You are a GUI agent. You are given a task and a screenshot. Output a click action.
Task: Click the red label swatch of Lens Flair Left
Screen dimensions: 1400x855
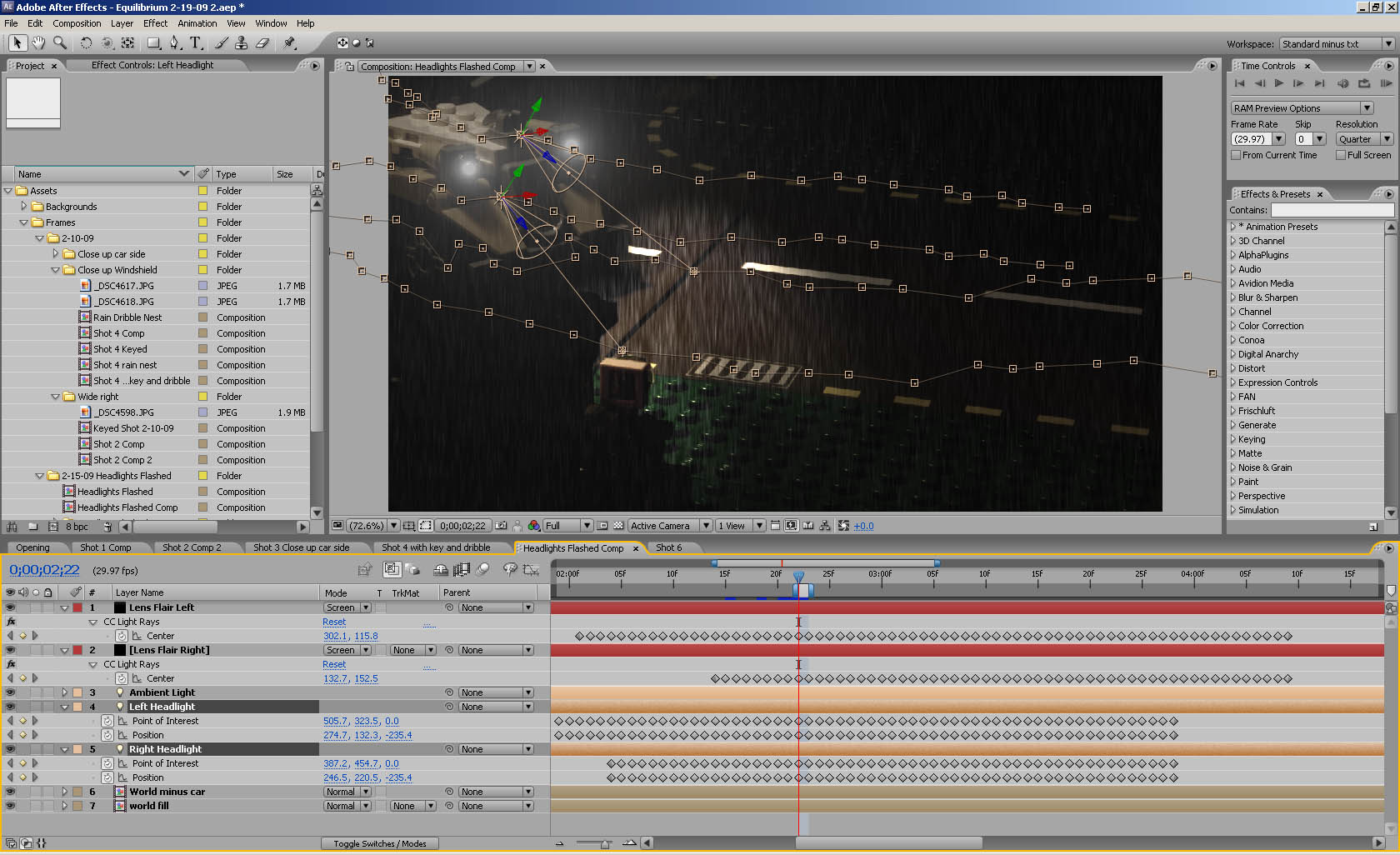coord(77,607)
